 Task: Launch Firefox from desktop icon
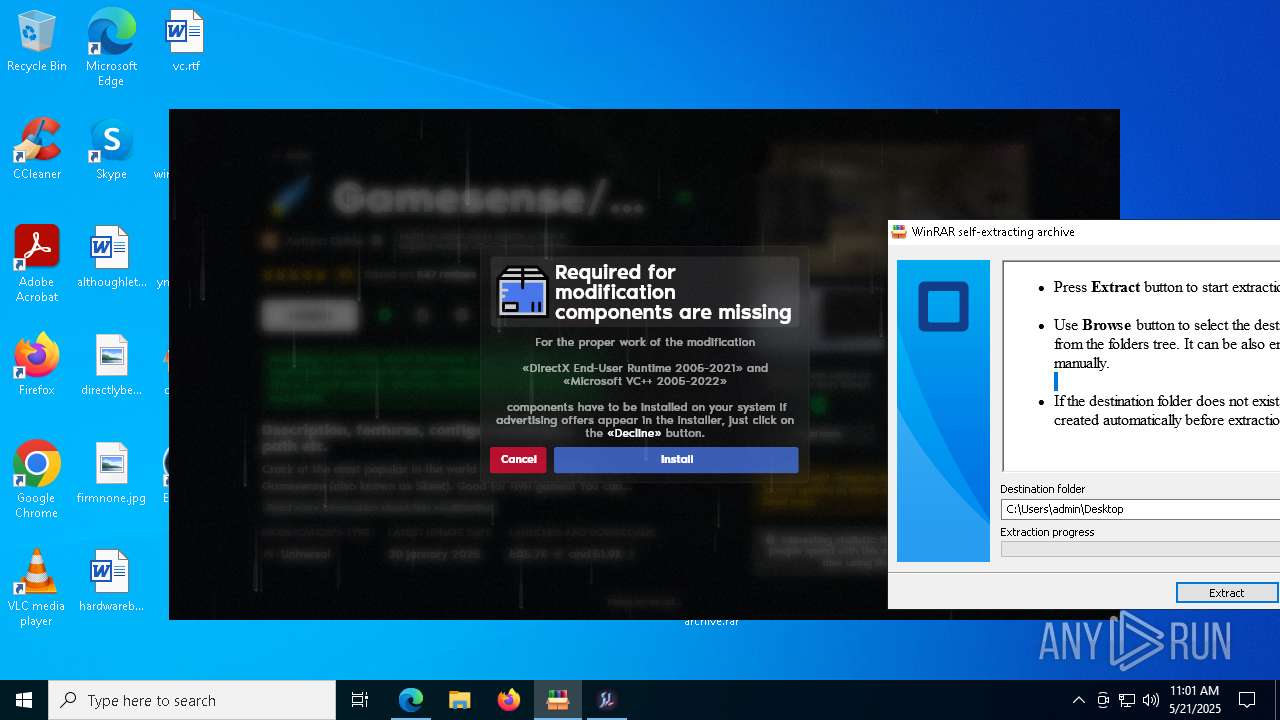37,365
